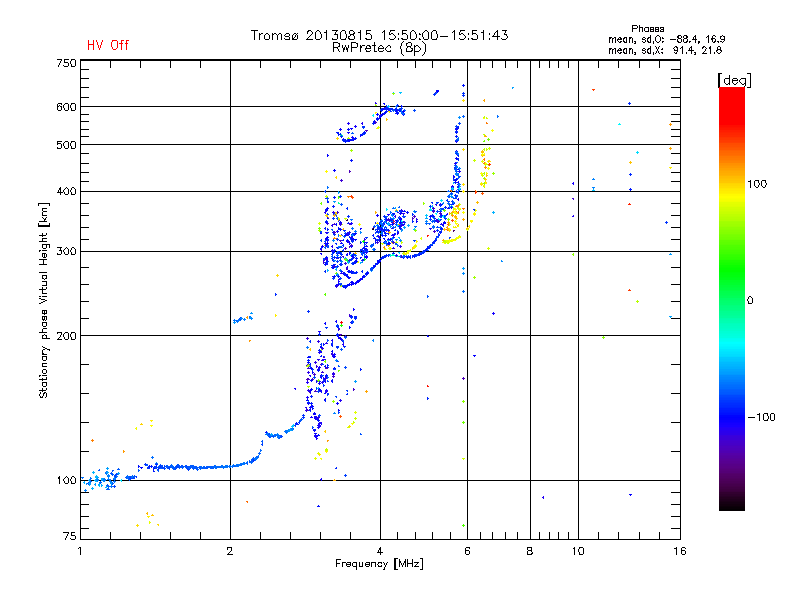Click the x-axis '4' frequency label

coord(380,551)
